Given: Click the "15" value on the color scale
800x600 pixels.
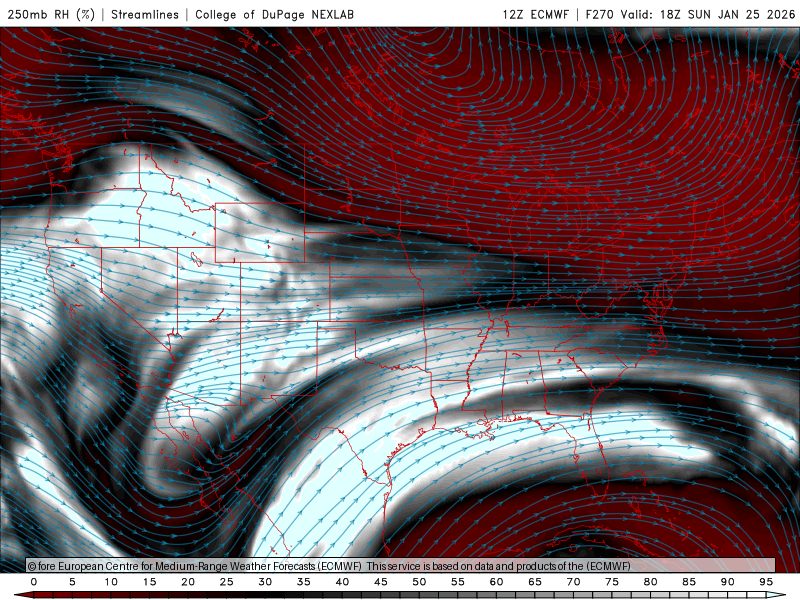Looking at the screenshot, I should (149, 582).
